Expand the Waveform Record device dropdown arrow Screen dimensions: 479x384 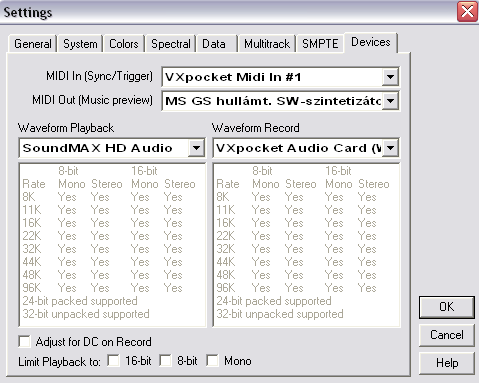point(390,148)
